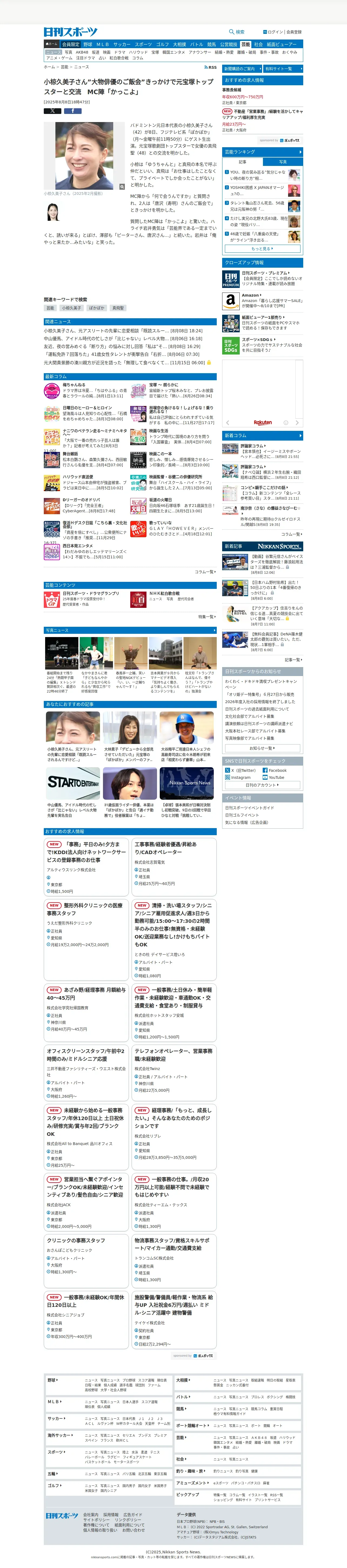The width and height of the screenshot is (347, 1568).
Task: Go to next Rakuten ad slide
Action: pos(297,422)
